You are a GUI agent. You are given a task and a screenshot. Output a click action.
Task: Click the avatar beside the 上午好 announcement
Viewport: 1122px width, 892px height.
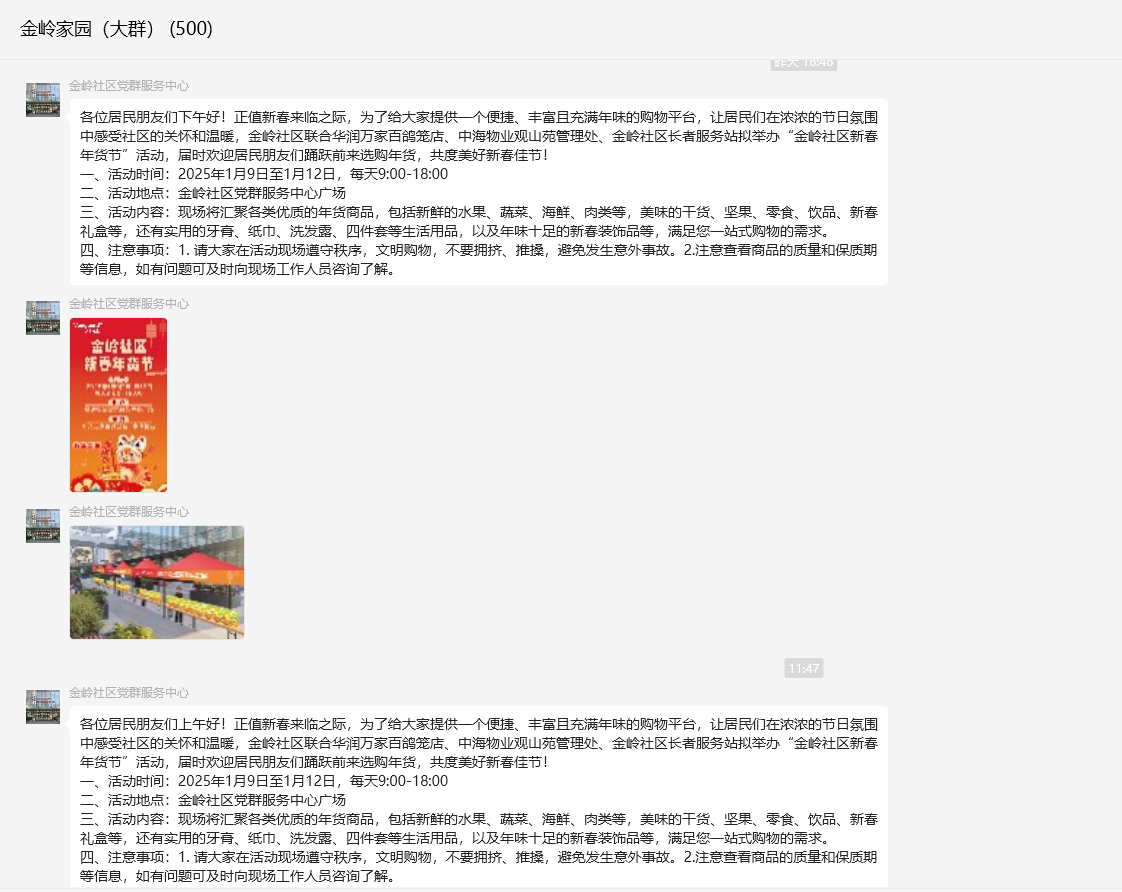coord(43,707)
